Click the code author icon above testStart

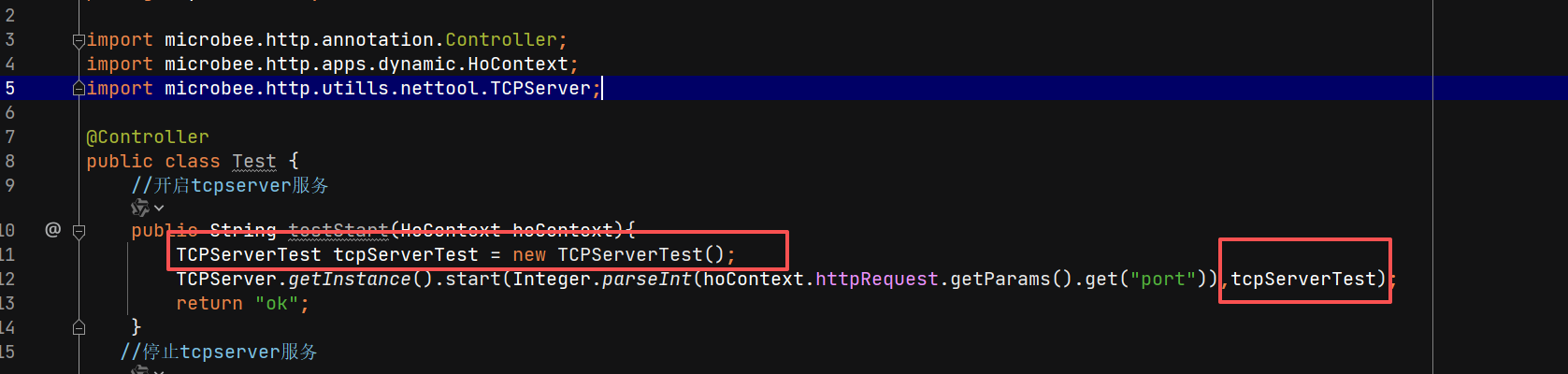point(140,208)
